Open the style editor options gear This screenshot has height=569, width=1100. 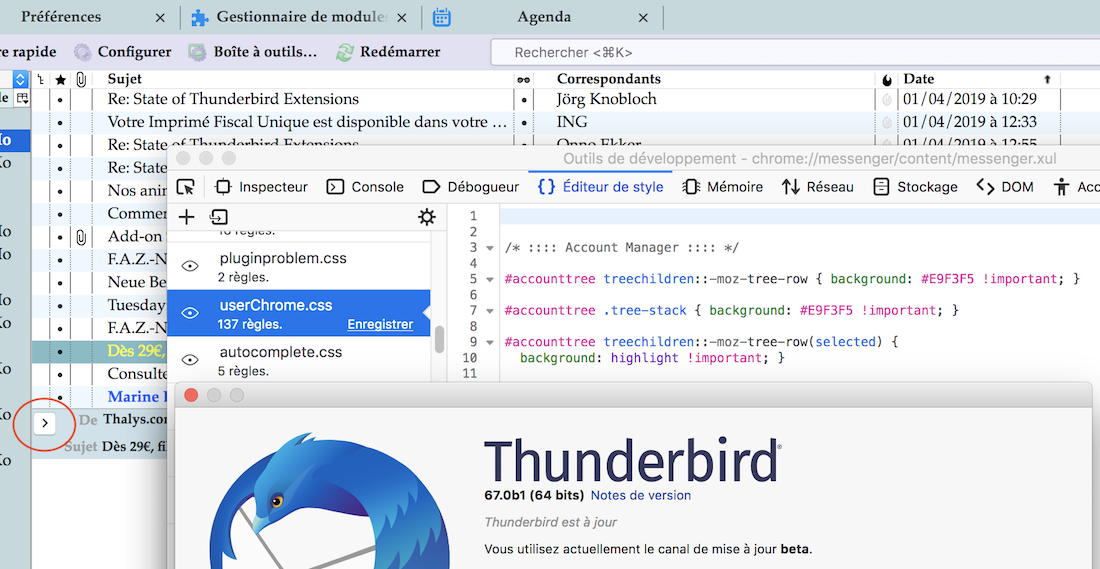point(427,217)
